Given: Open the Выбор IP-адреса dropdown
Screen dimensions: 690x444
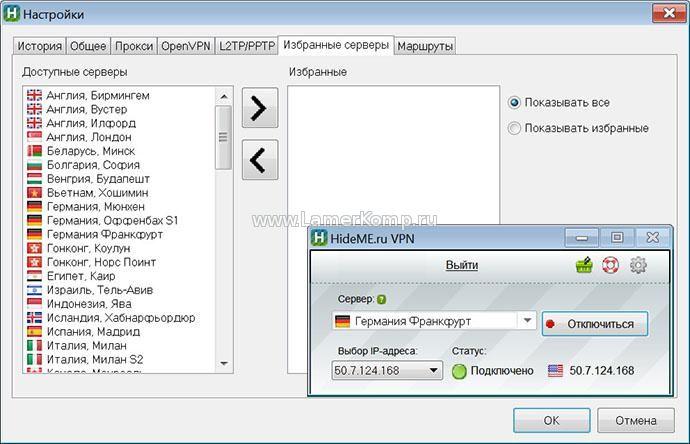Looking at the screenshot, I should coord(387,371).
